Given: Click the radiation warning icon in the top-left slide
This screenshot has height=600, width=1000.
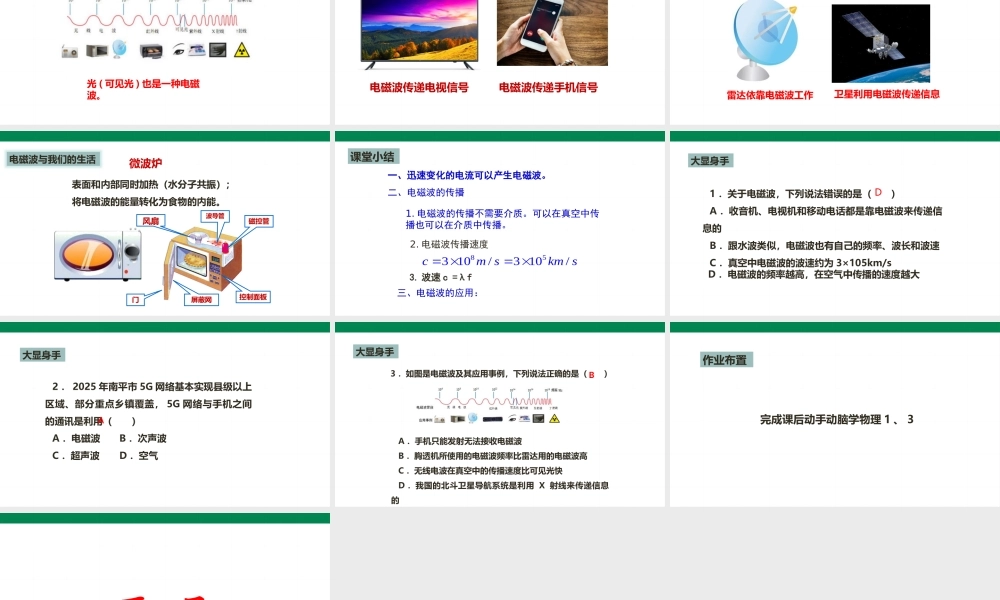Looking at the screenshot, I should [x=242, y=50].
